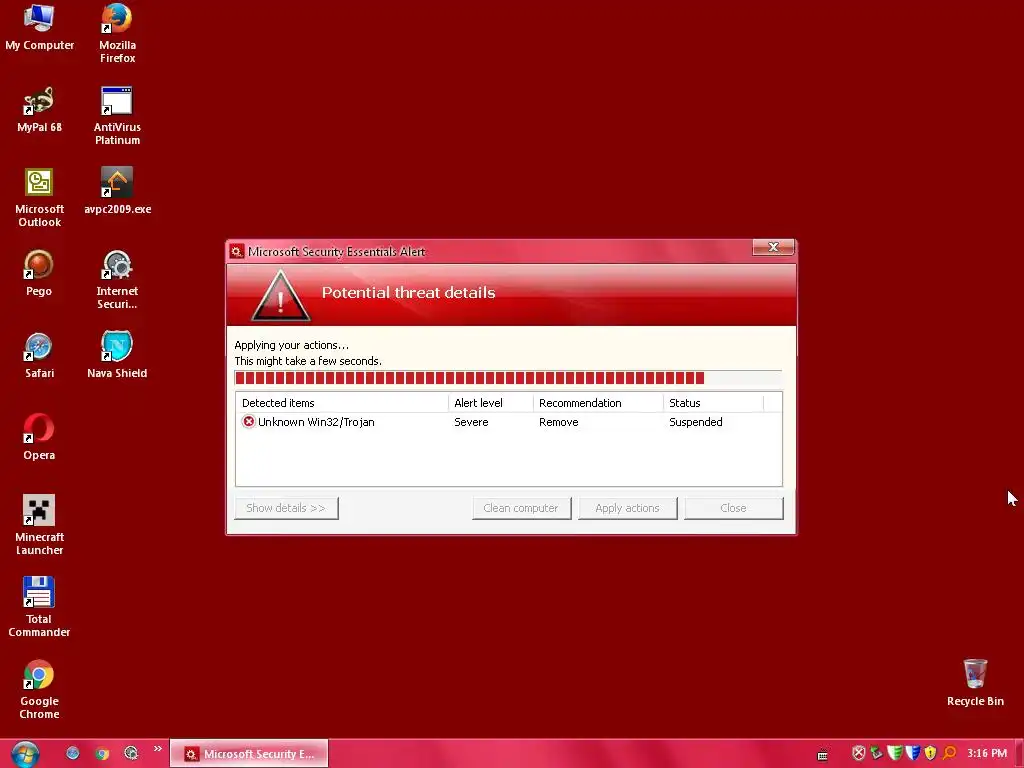
Task: Click the Applying your actions text
Action: (291, 345)
